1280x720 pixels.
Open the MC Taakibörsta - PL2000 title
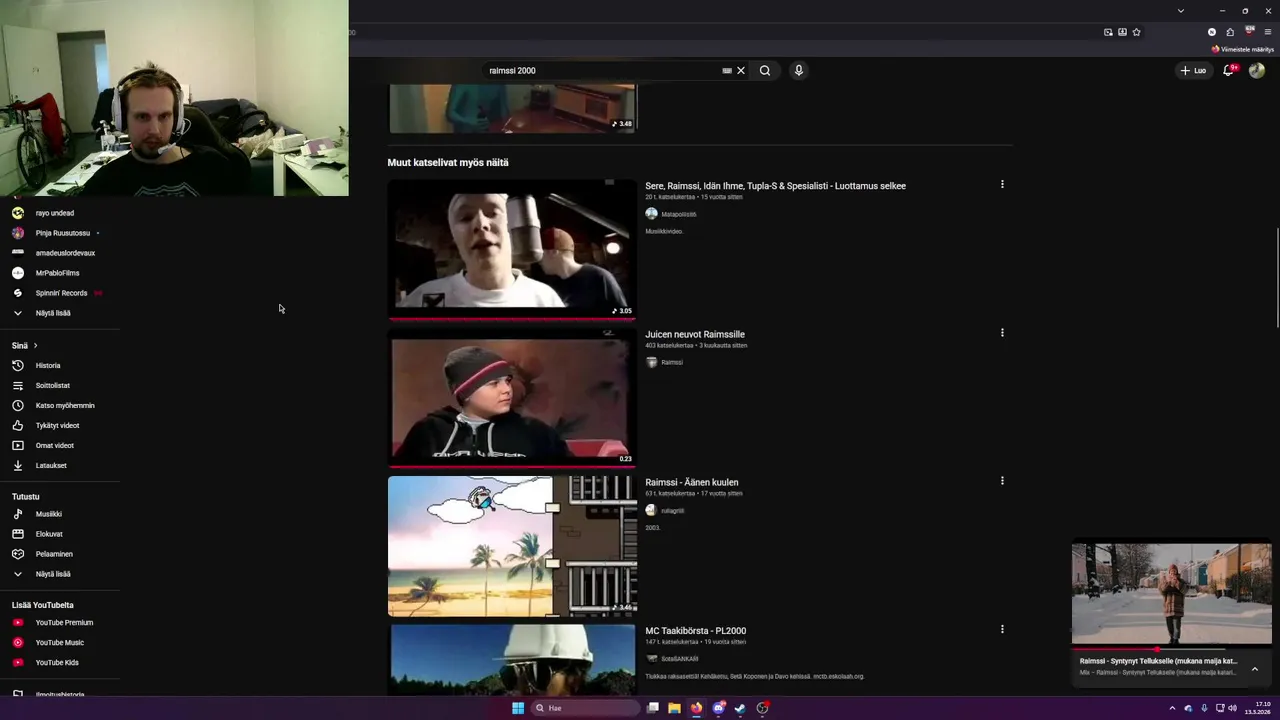pyautogui.click(x=695, y=631)
